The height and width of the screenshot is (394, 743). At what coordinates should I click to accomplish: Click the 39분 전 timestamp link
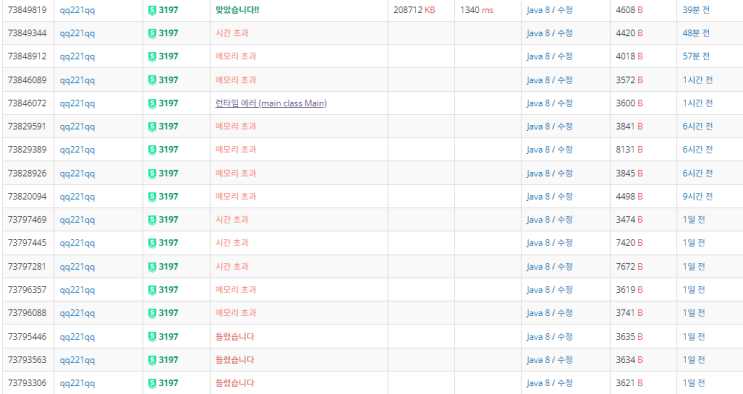coord(696,10)
